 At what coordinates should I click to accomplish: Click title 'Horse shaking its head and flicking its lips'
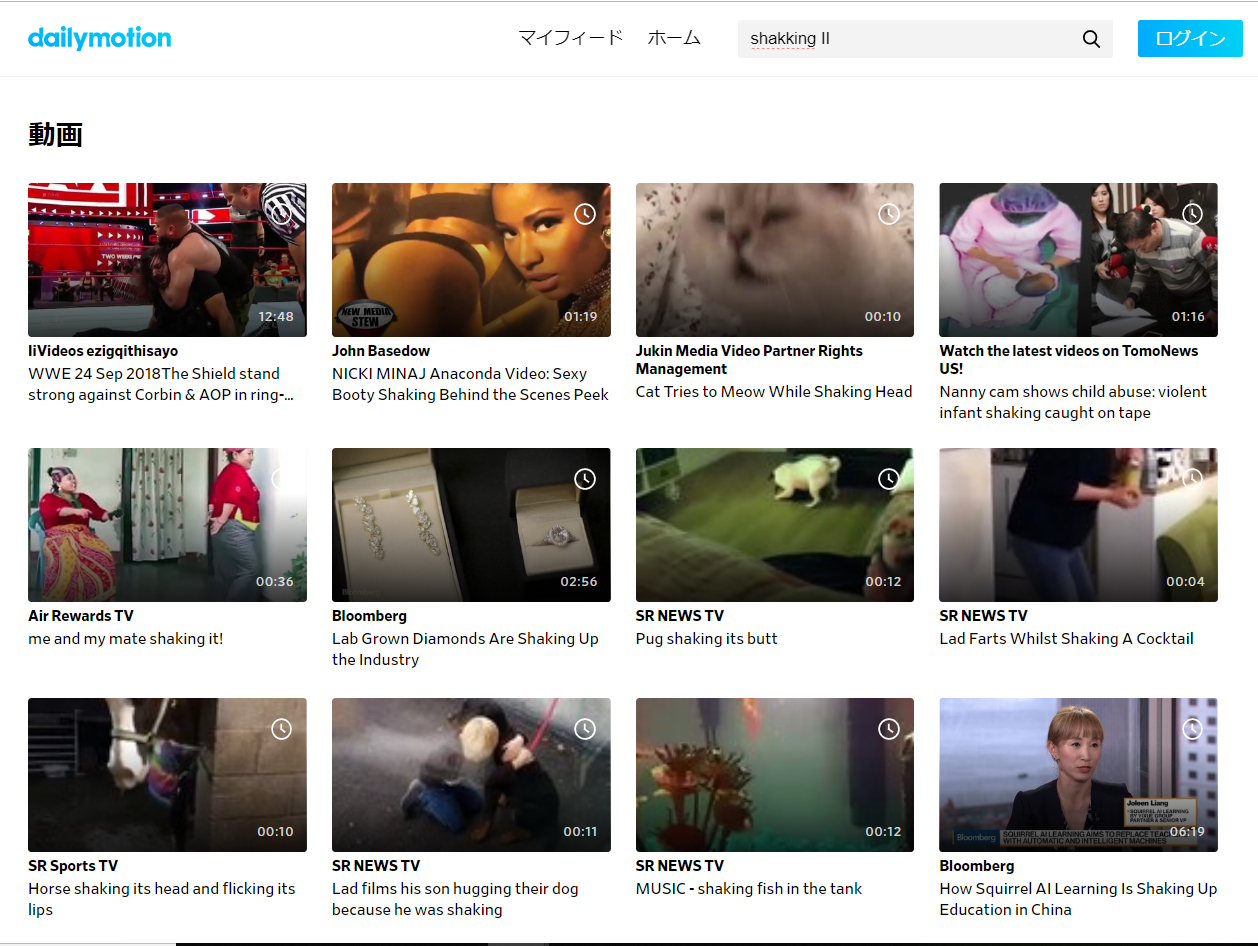162,899
